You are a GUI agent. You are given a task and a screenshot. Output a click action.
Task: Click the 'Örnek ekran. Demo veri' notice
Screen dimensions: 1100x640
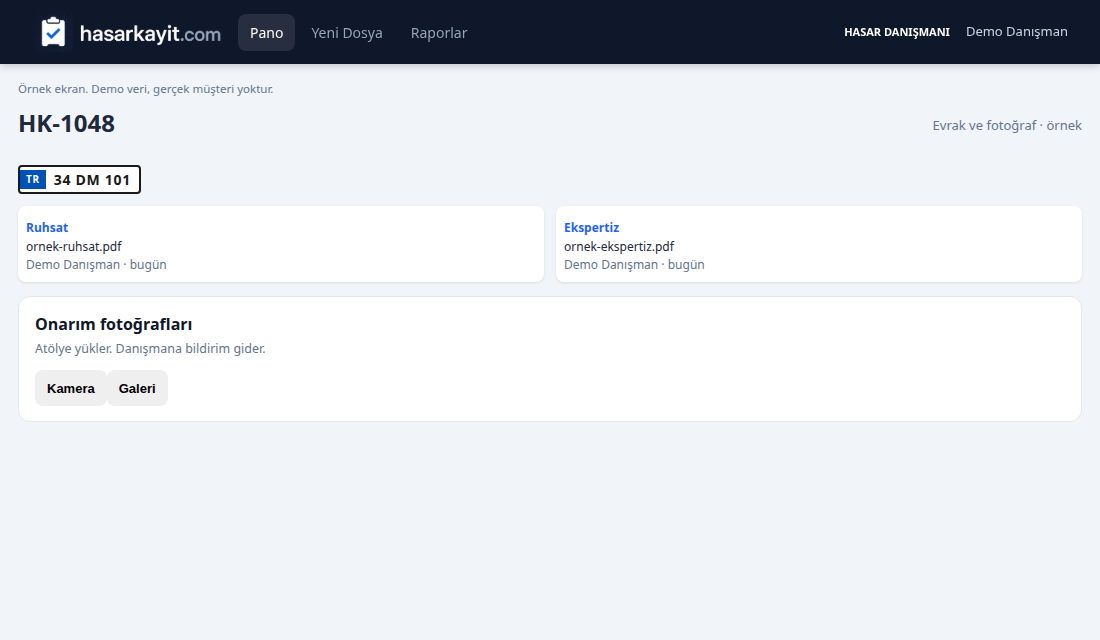[146, 89]
